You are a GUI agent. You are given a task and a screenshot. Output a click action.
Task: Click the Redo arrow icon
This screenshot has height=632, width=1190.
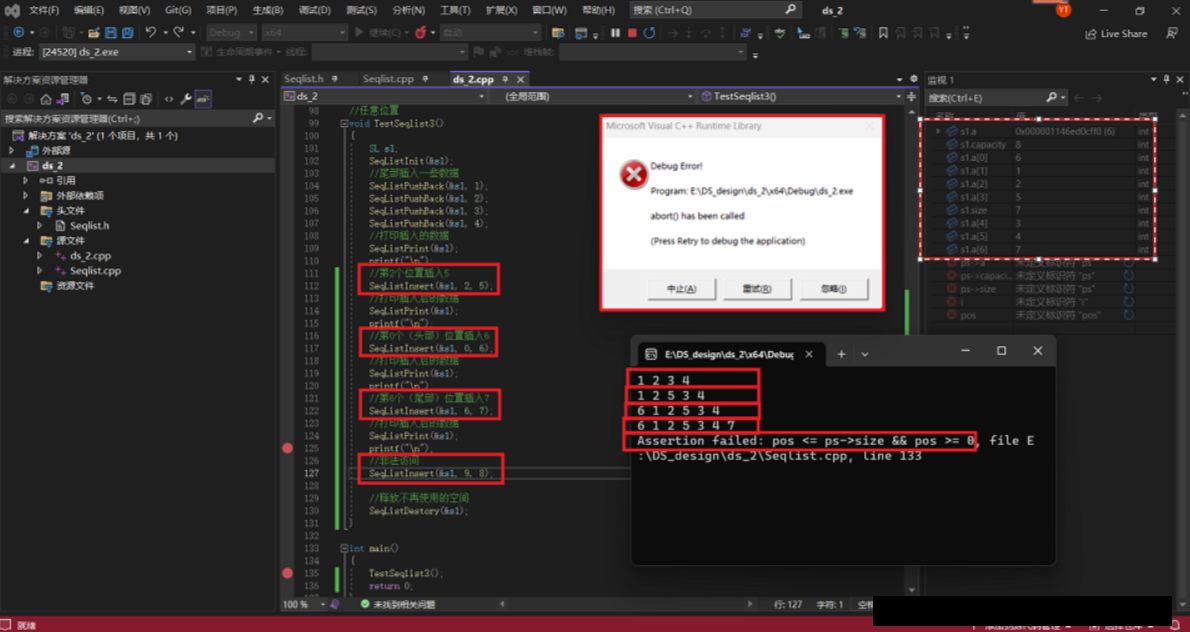pyautogui.click(x=179, y=33)
